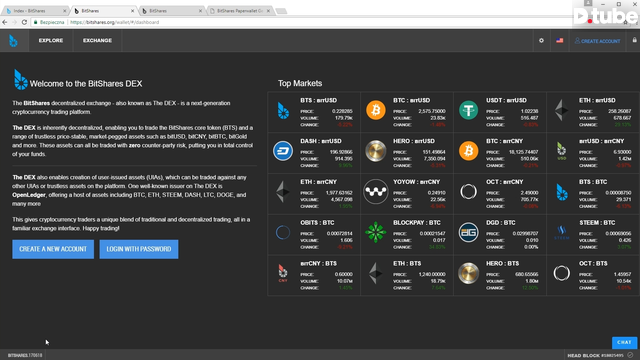Click the HERO coin icon for HERO : bitUSD

click(x=376, y=151)
